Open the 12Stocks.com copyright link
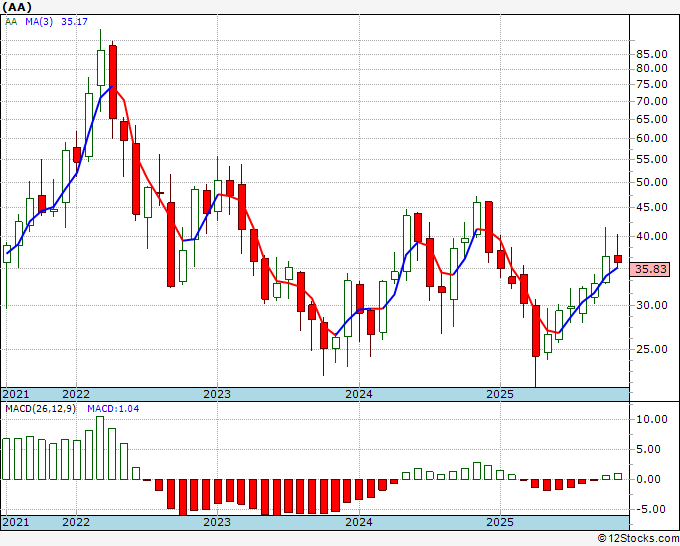 [x=638, y=539]
